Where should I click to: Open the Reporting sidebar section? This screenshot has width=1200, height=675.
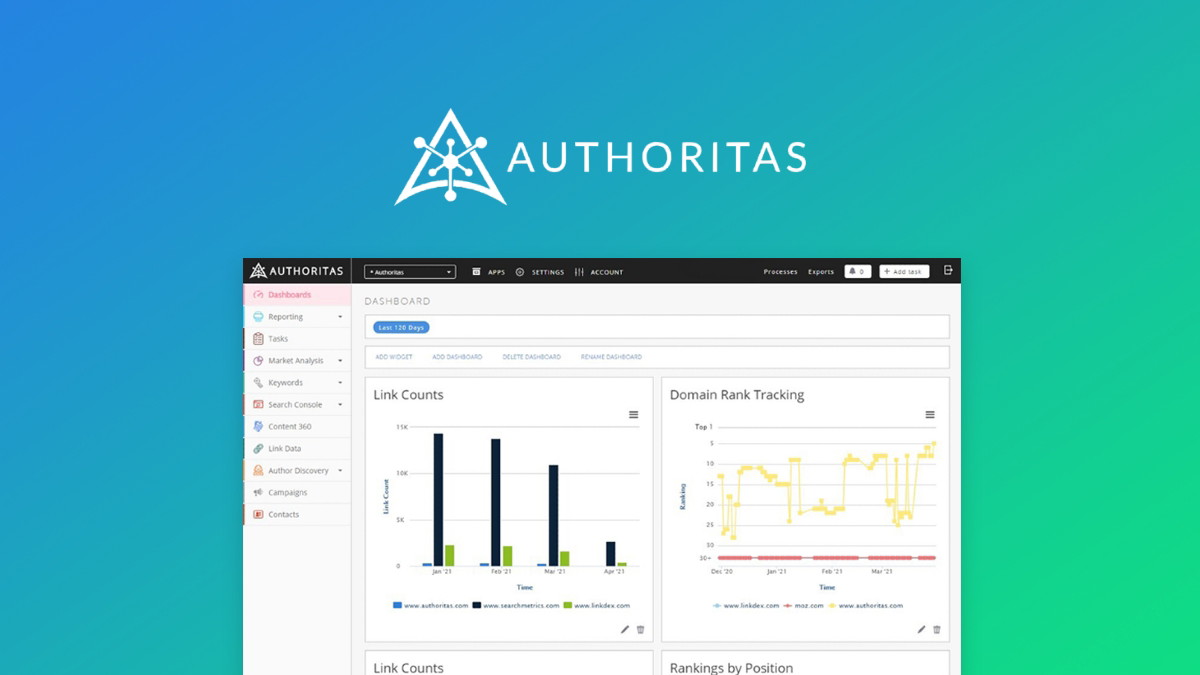point(297,317)
